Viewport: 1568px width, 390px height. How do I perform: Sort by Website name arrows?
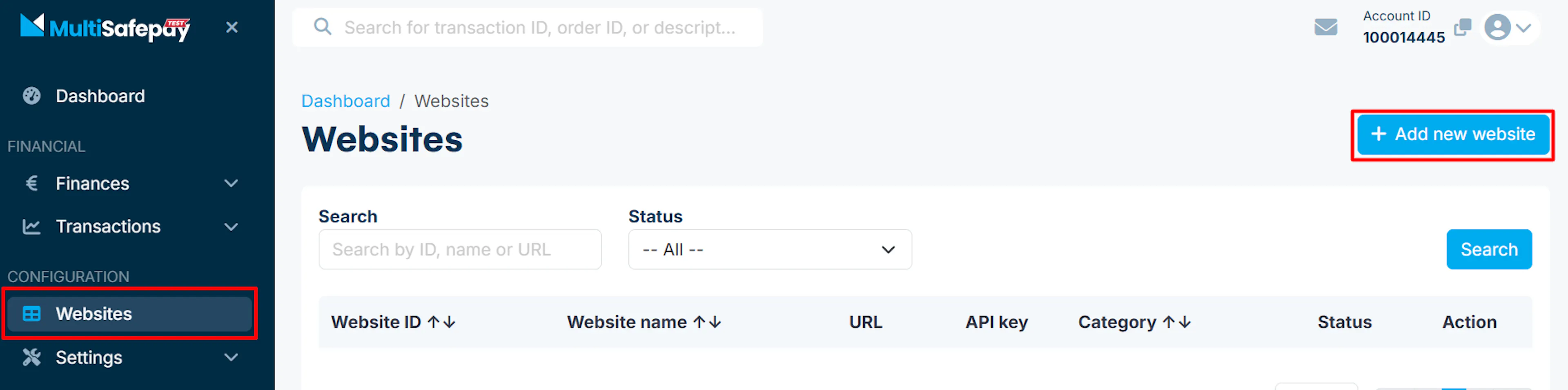707,322
